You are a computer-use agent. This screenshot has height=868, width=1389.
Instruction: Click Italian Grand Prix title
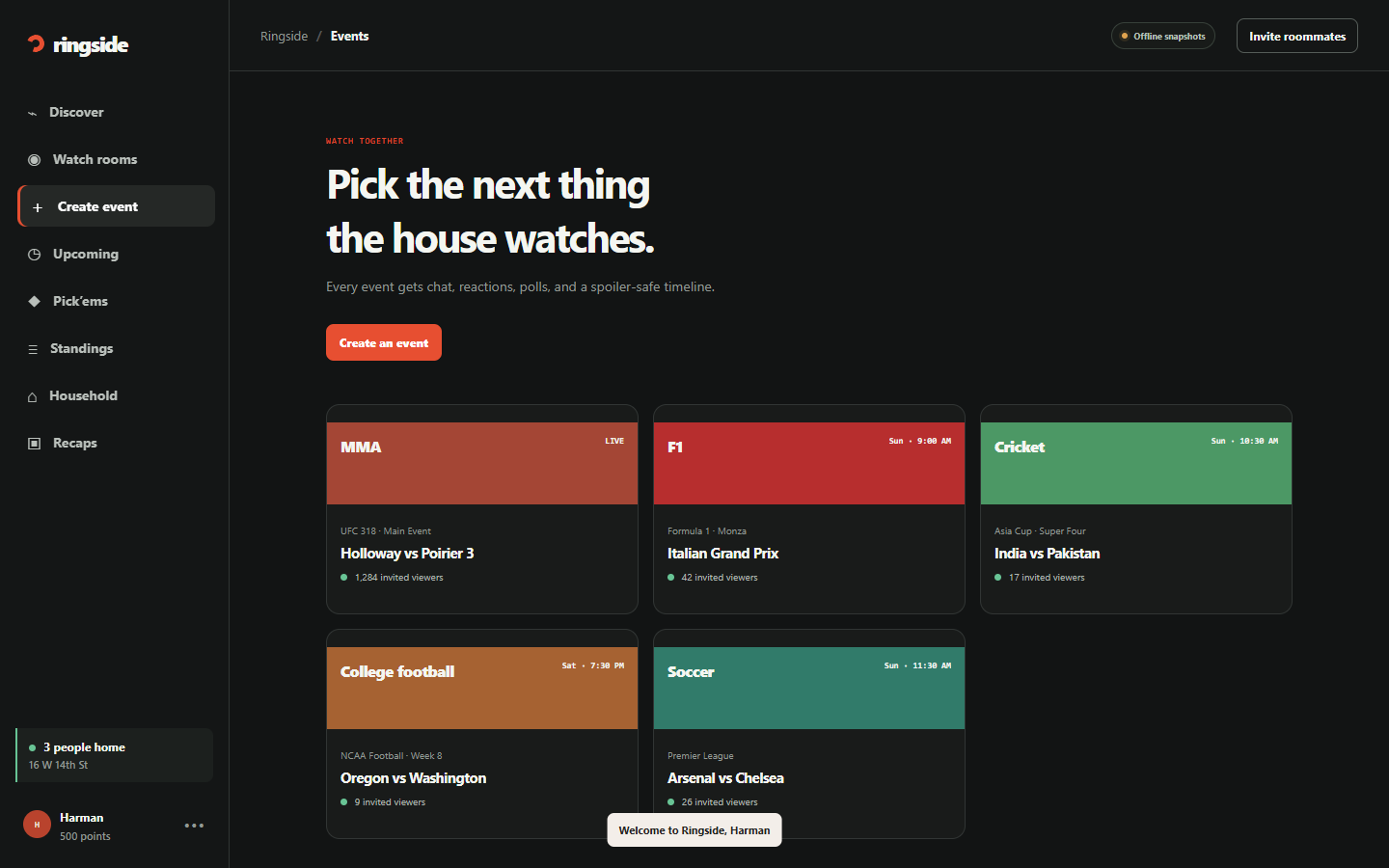(722, 554)
